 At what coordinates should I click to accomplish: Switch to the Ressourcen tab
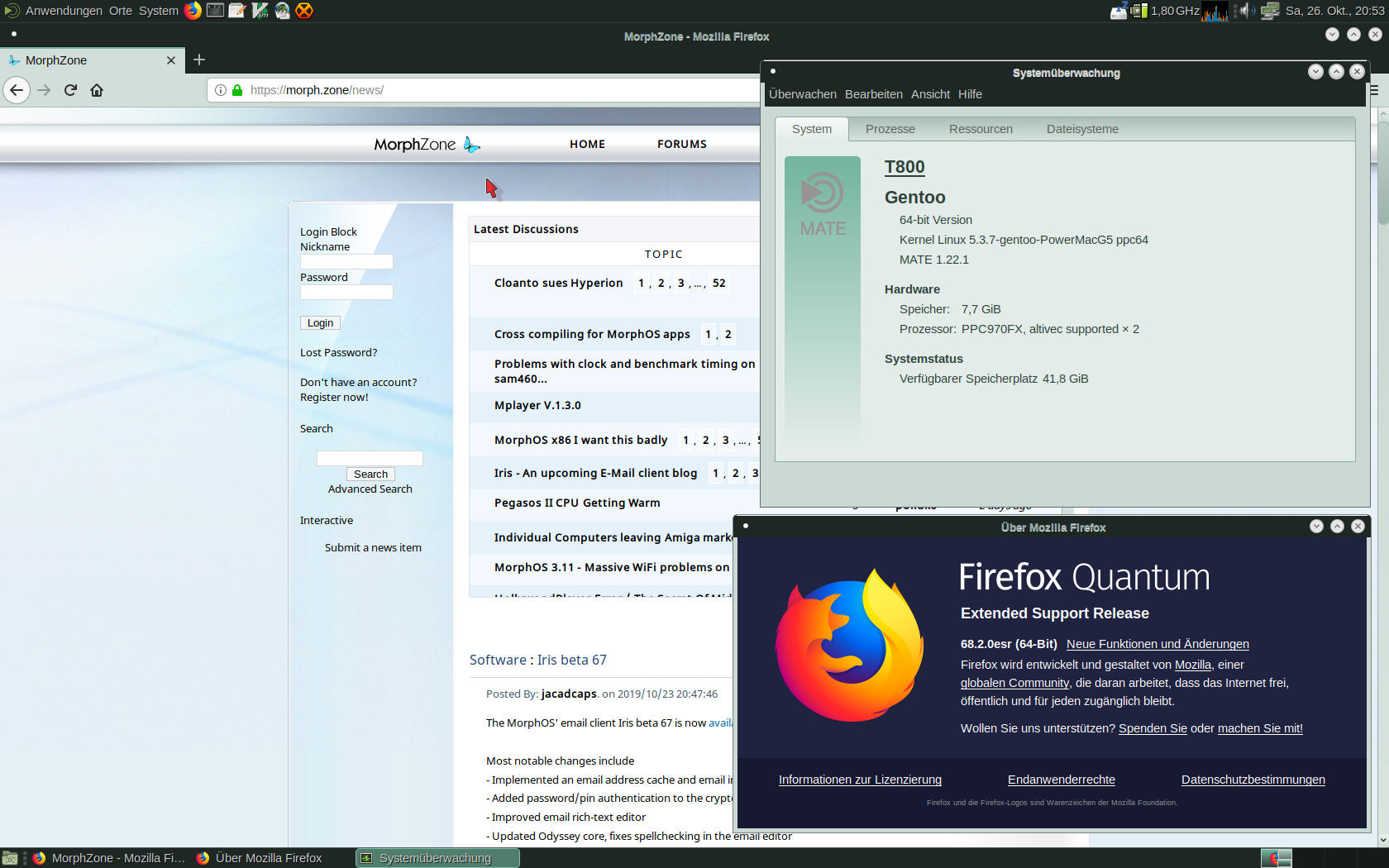981,129
